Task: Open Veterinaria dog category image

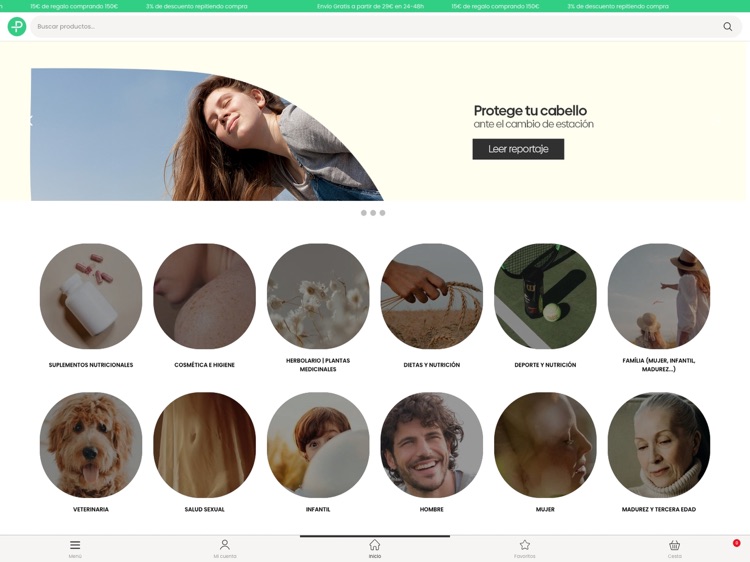Action: [91, 445]
